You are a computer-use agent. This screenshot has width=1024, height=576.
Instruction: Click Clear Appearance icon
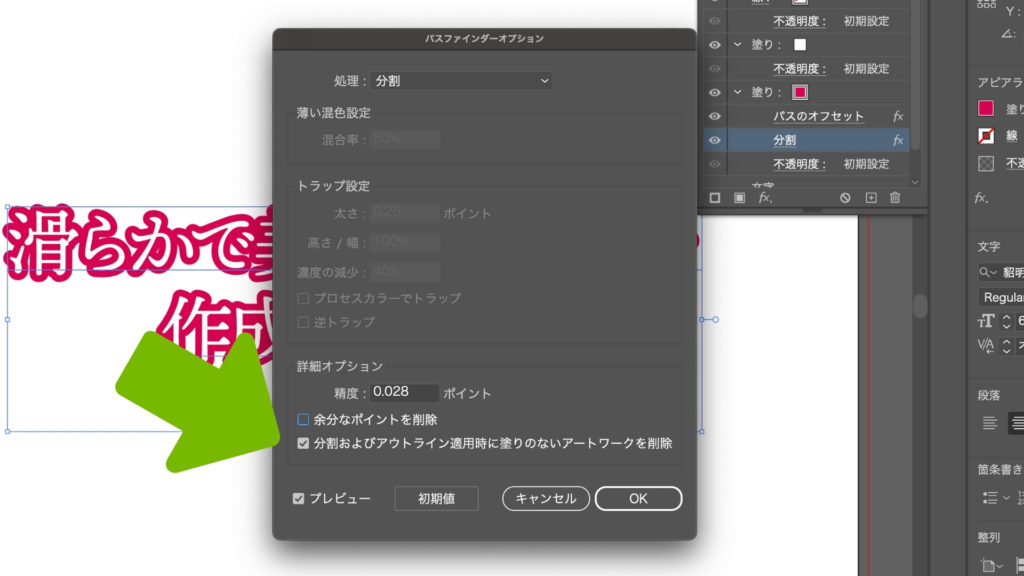[845, 198]
